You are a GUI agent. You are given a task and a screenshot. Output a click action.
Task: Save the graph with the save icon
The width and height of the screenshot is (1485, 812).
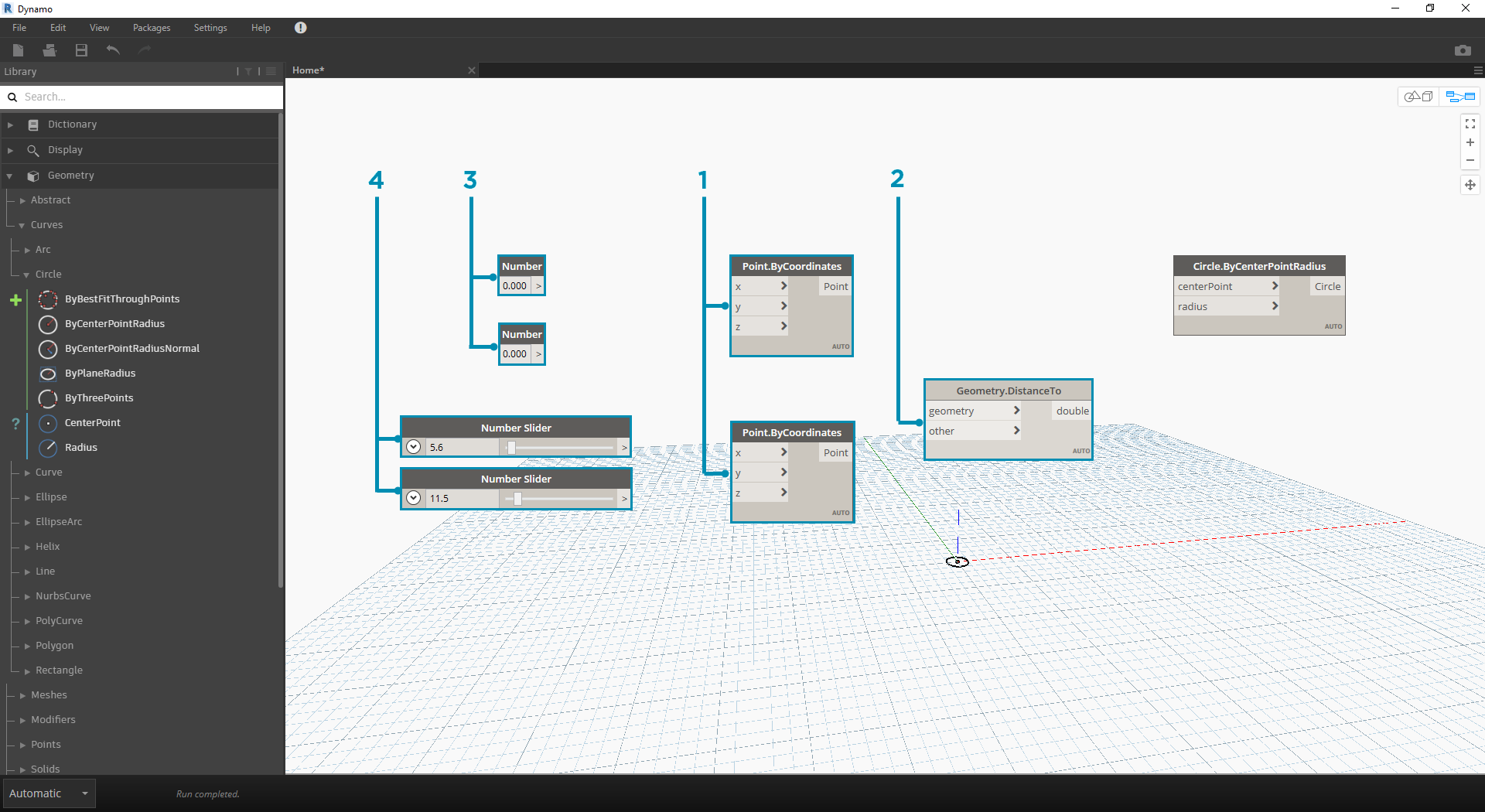click(80, 49)
